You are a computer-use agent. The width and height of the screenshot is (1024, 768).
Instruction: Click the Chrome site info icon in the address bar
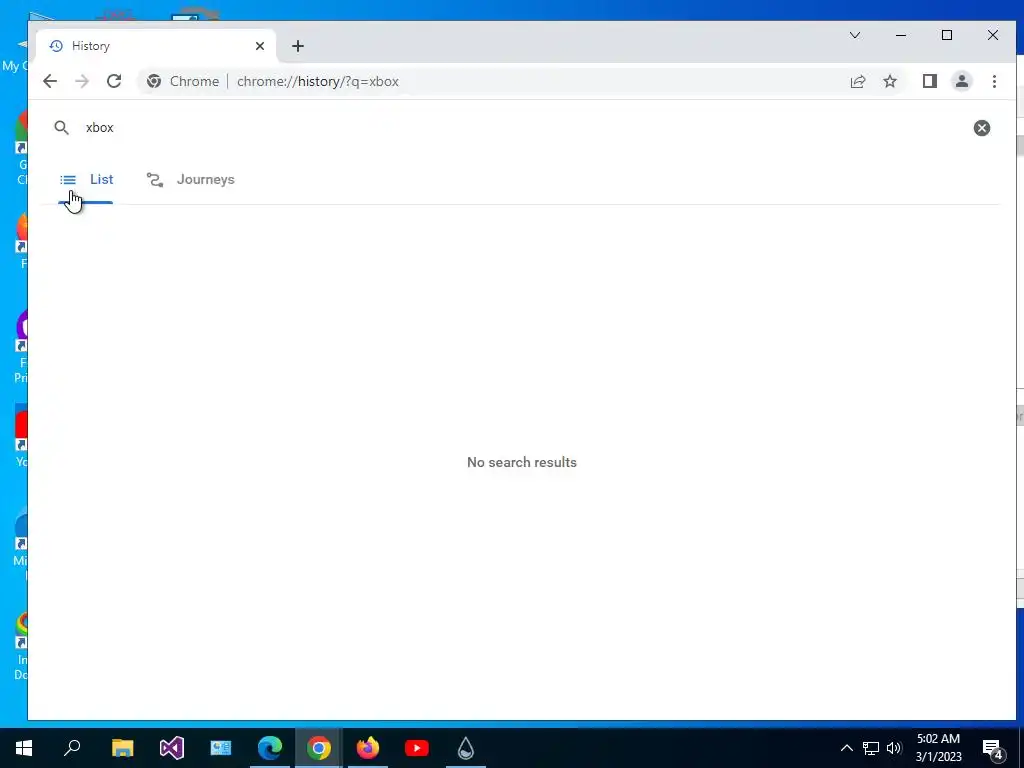click(154, 82)
